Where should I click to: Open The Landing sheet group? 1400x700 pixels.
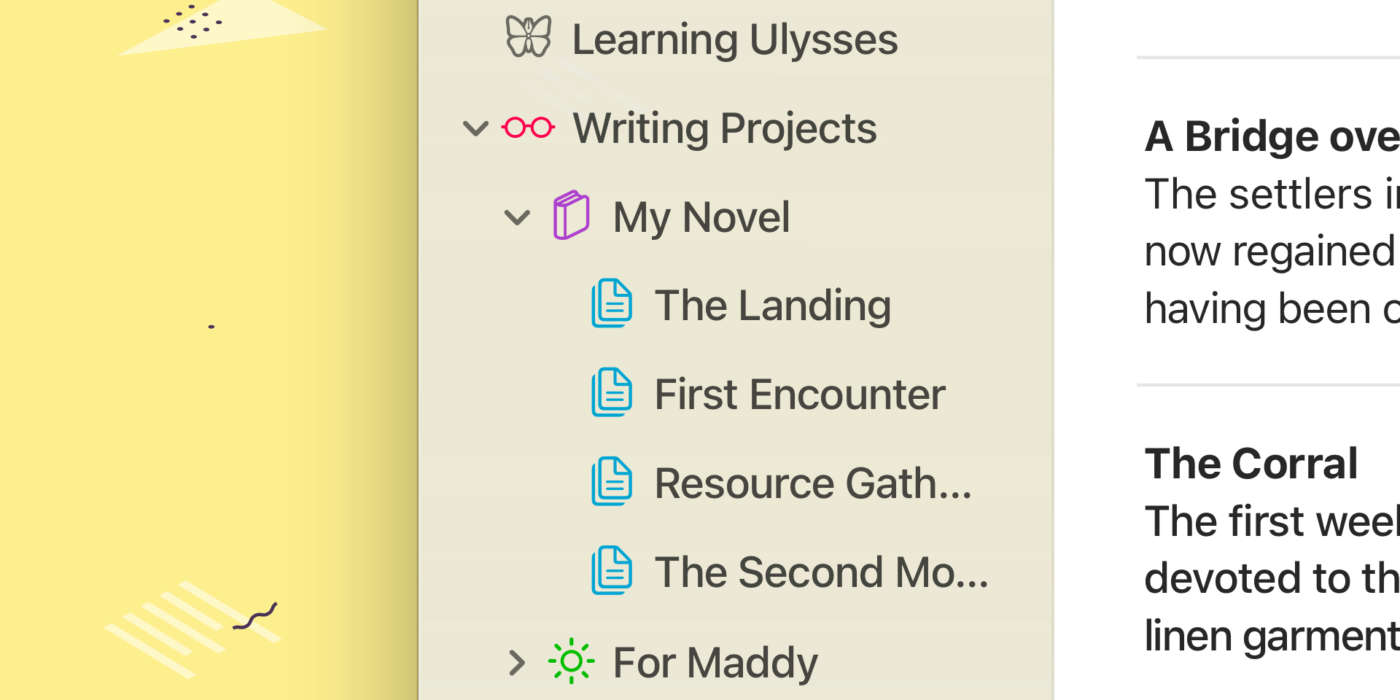click(x=772, y=306)
